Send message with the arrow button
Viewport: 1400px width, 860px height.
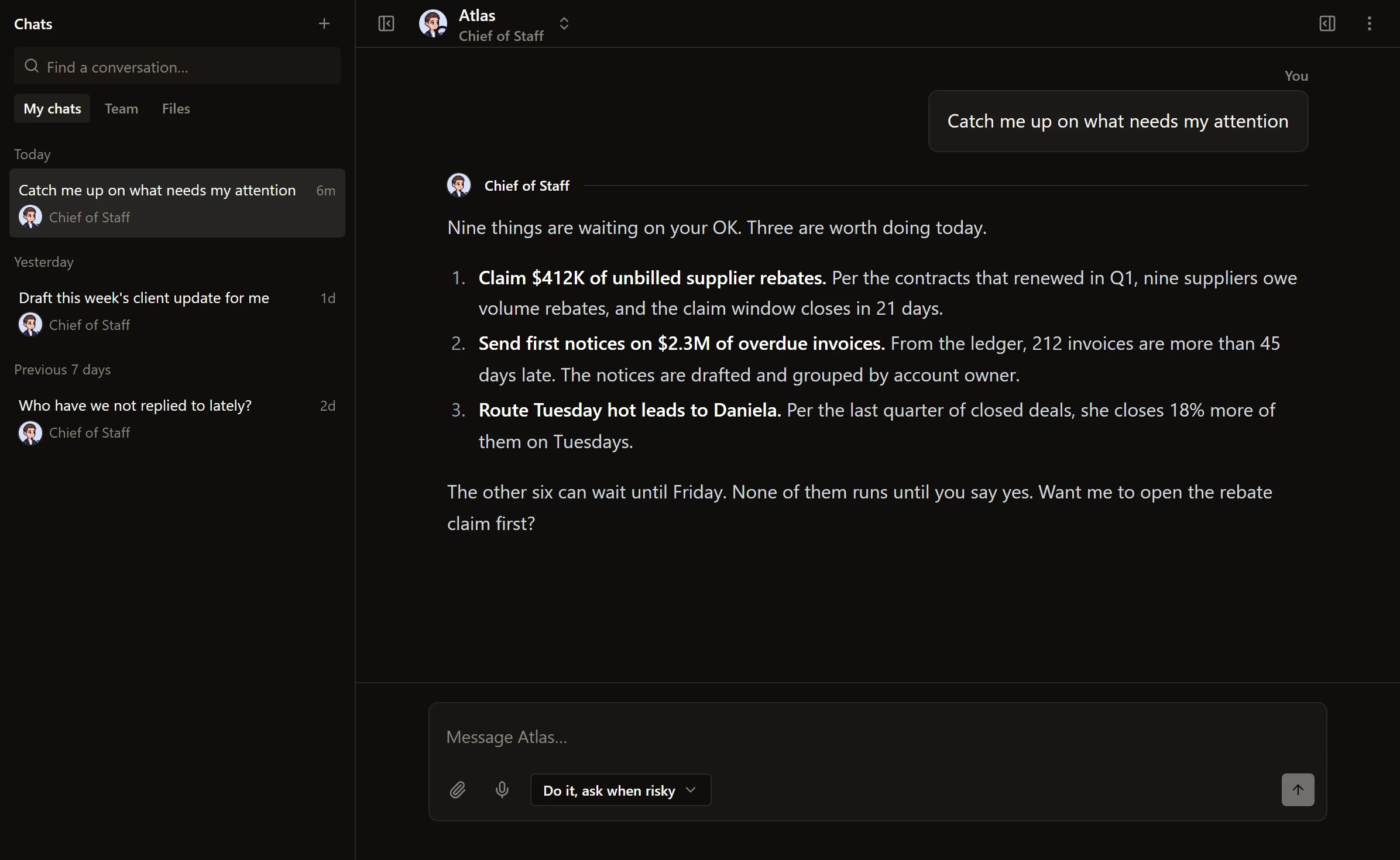click(x=1298, y=790)
